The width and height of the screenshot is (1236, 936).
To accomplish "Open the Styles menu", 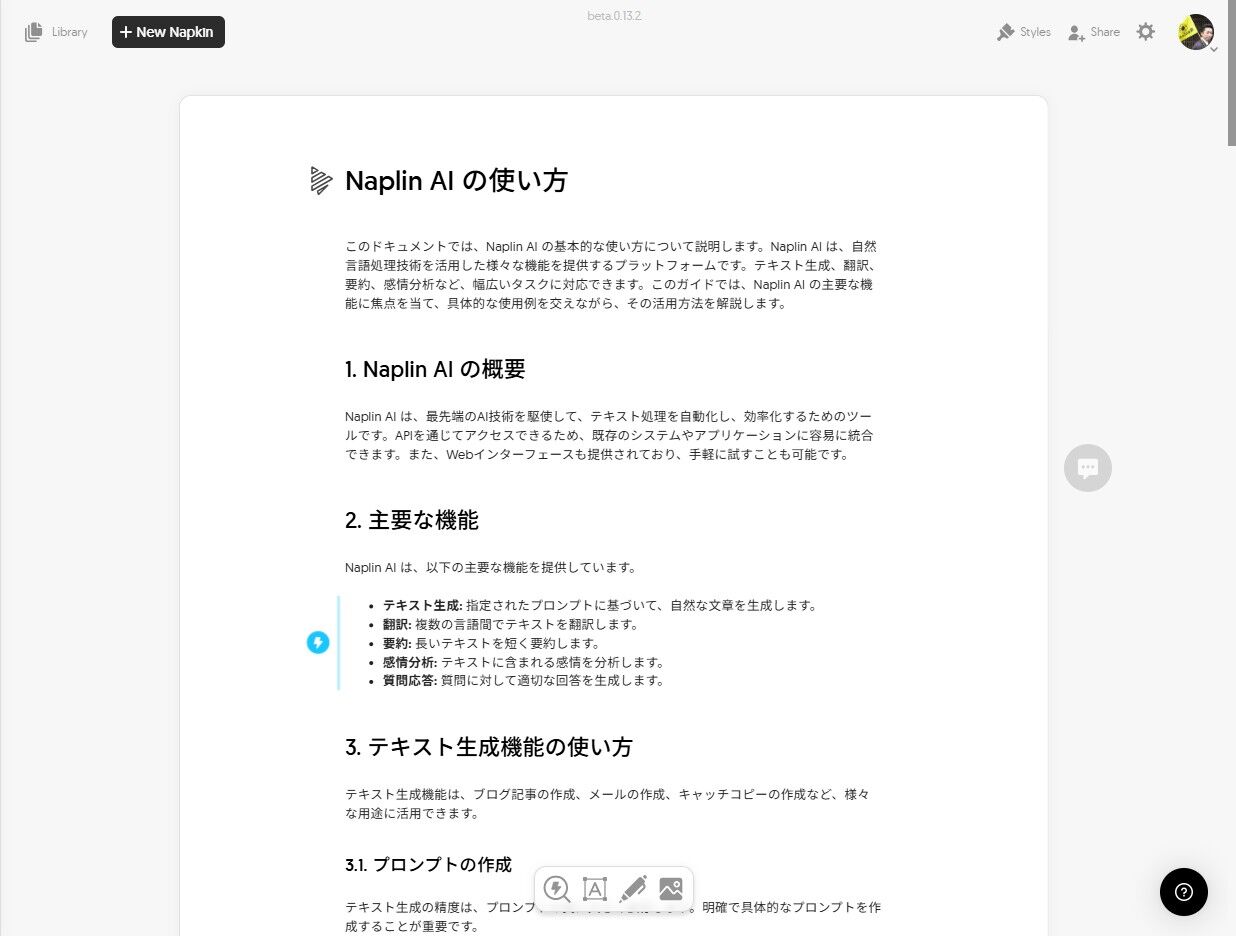I will coord(1023,32).
